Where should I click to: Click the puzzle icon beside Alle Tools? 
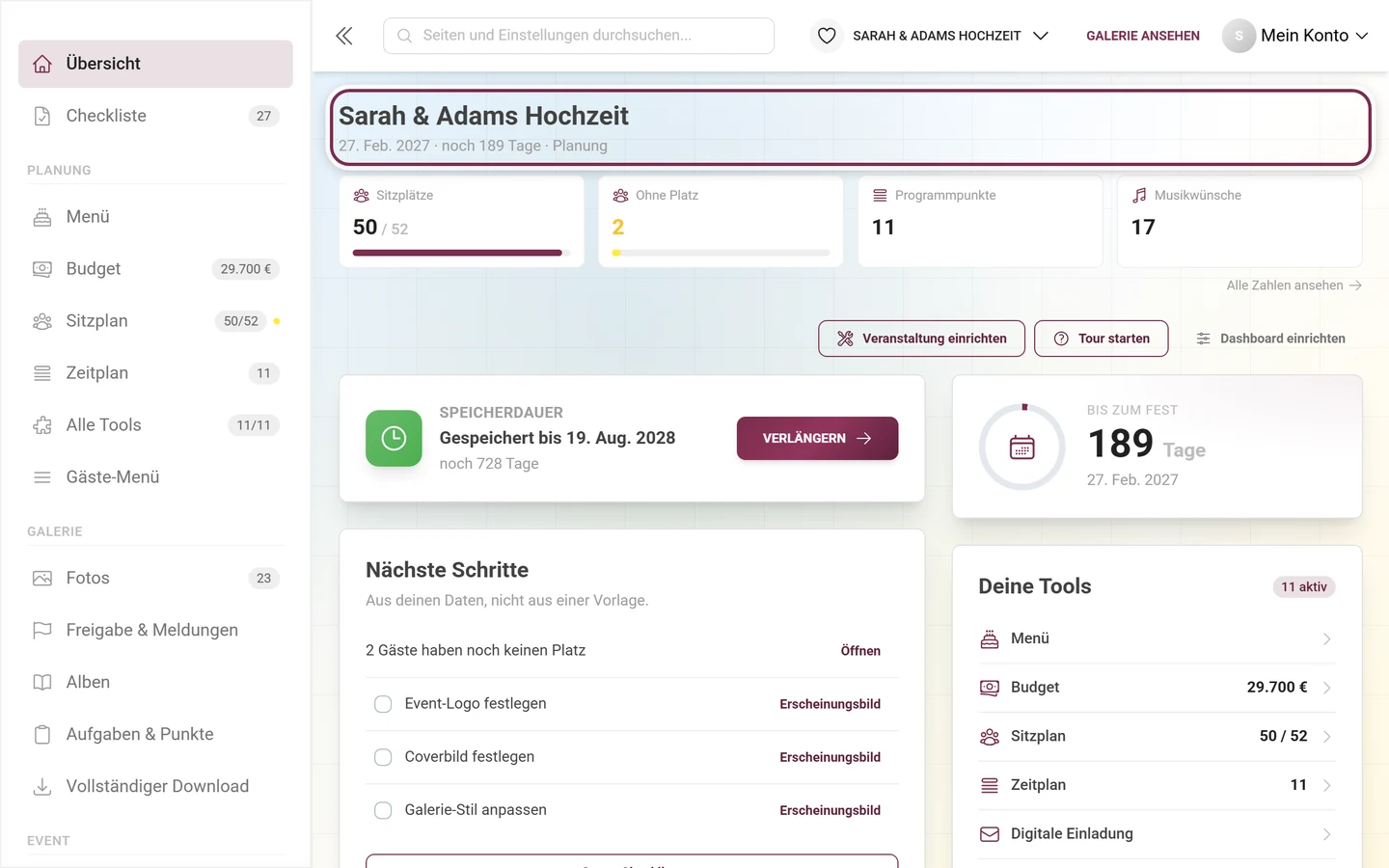42,425
